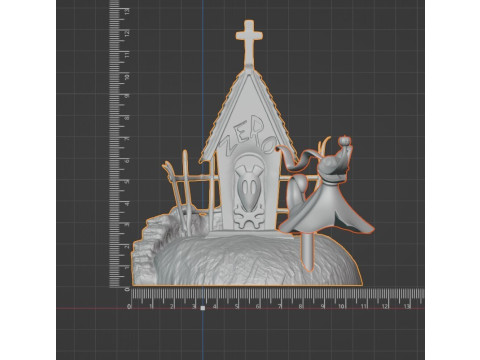
Task: Click the 5 mark on horizontal ruler
Action: tap(236, 306)
